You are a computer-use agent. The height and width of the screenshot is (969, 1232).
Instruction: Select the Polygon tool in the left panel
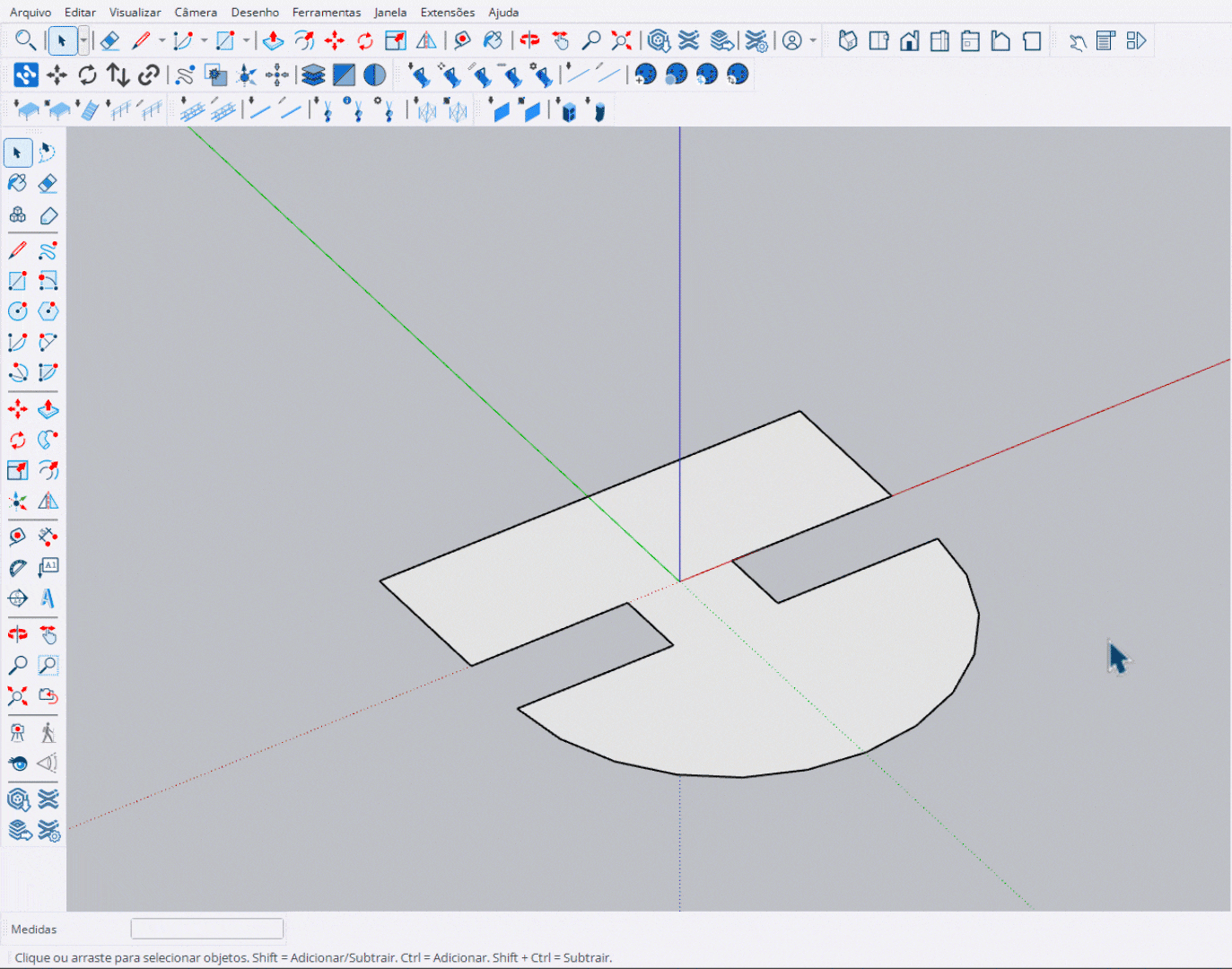pyautogui.click(x=48, y=311)
